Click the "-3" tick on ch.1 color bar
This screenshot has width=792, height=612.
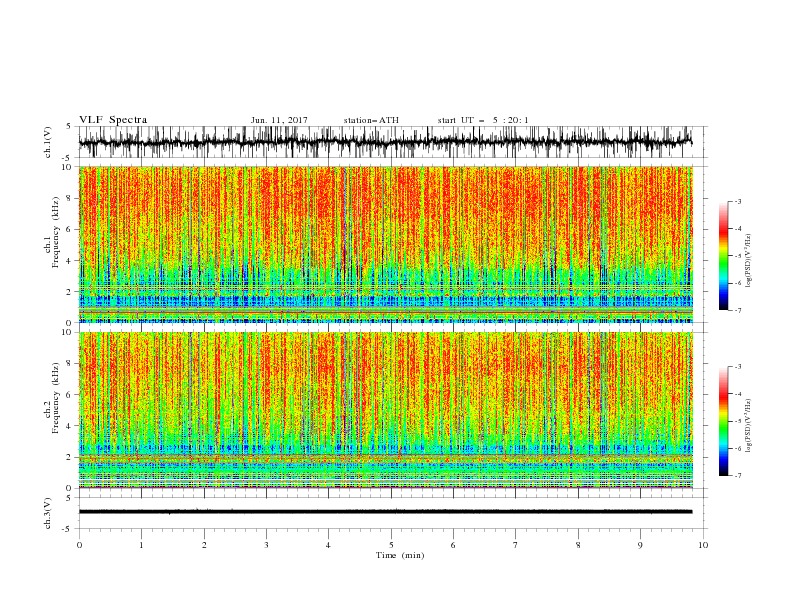point(737,201)
